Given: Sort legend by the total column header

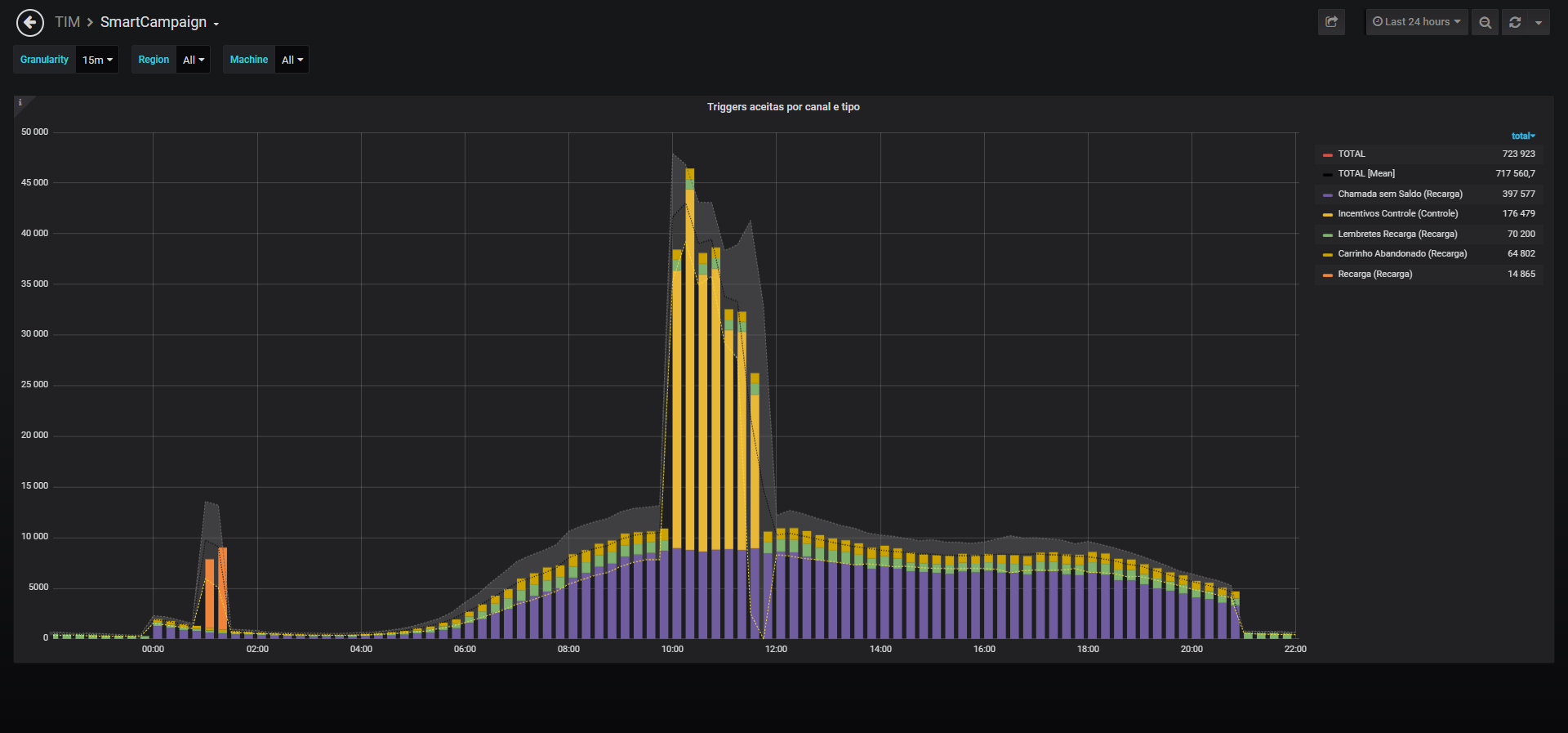Looking at the screenshot, I should click(1523, 136).
